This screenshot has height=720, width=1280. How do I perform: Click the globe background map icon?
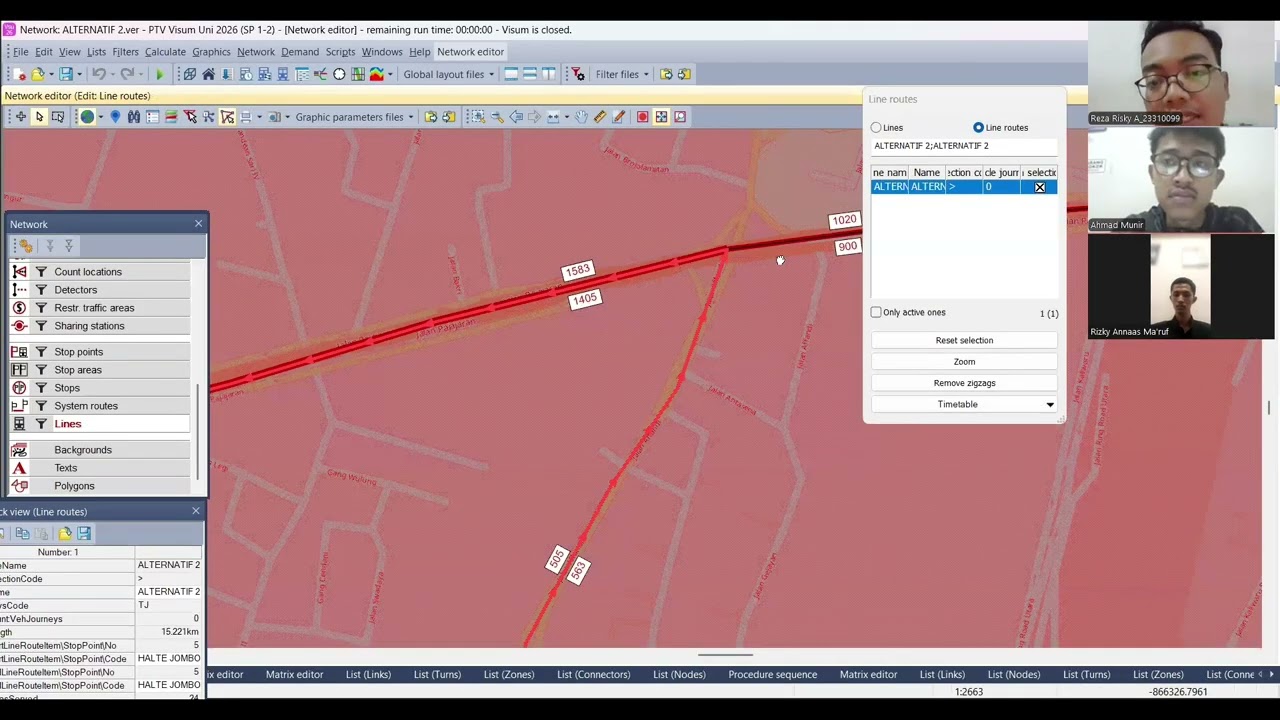(x=87, y=117)
